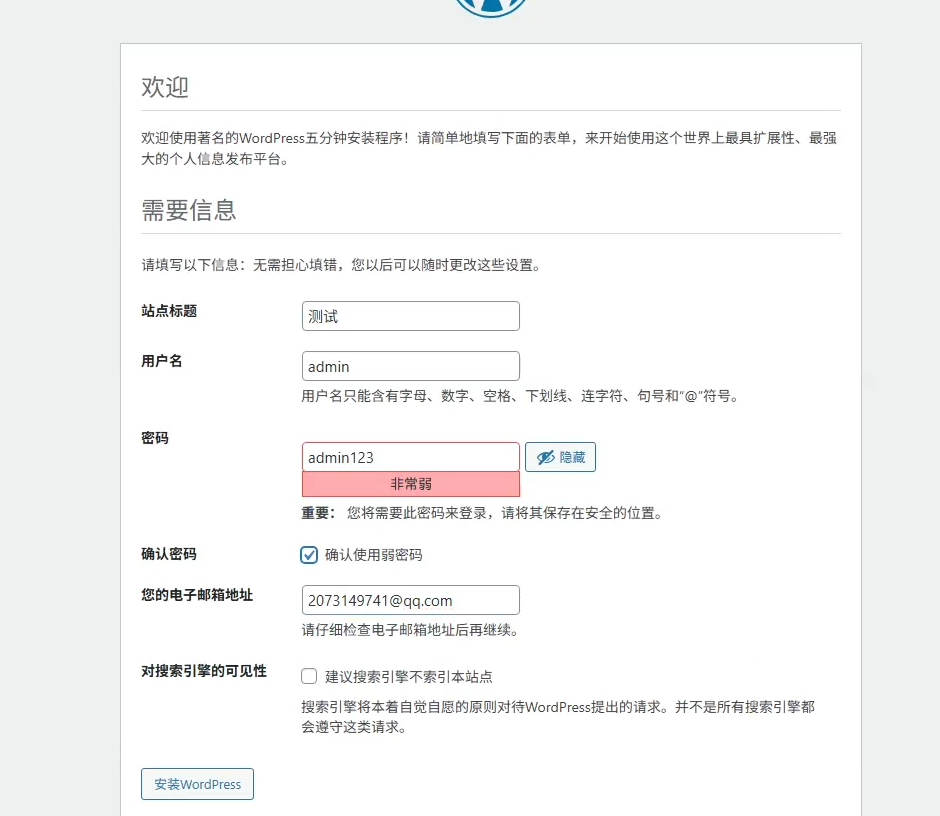This screenshot has width=940, height=816.
Task: Click the 密码 field label
Action: [155, 438]
